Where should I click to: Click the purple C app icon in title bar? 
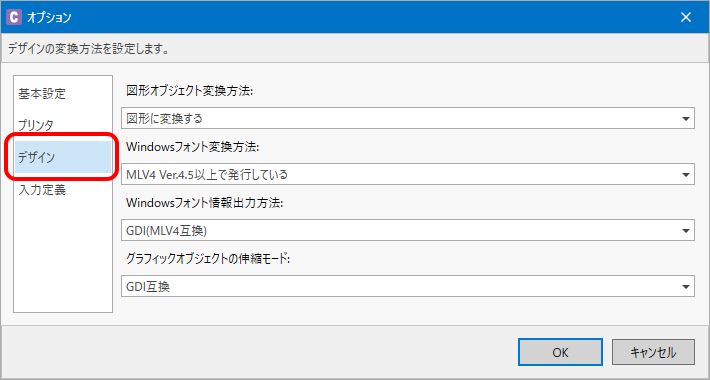[x=14, y=17]
